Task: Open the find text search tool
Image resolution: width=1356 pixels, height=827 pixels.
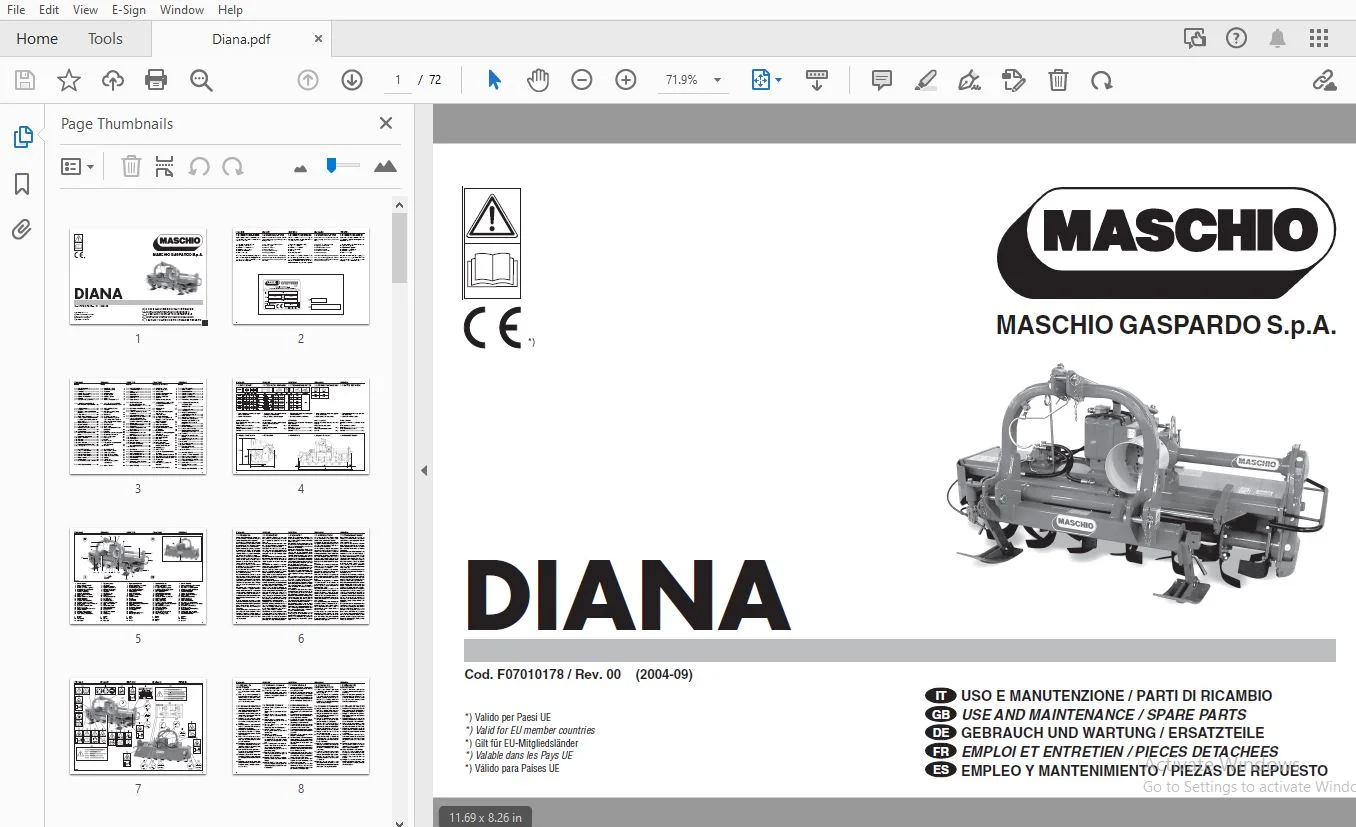Action: point(201,81)
